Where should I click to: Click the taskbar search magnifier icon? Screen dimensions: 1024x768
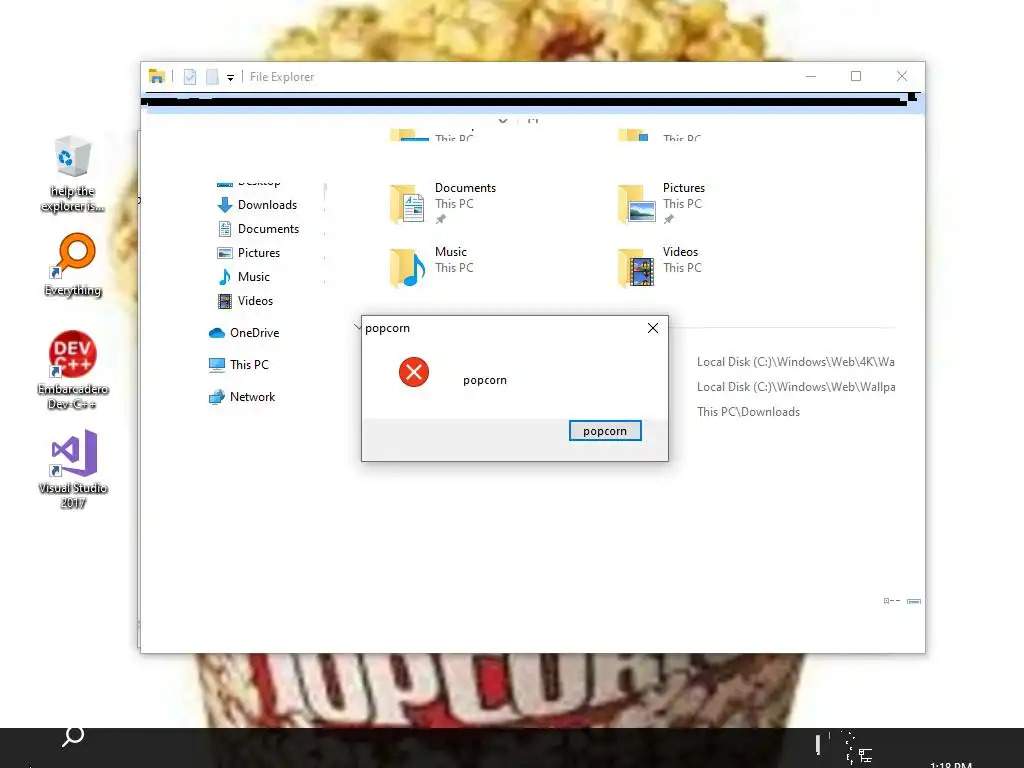click(x=73, y=736)
